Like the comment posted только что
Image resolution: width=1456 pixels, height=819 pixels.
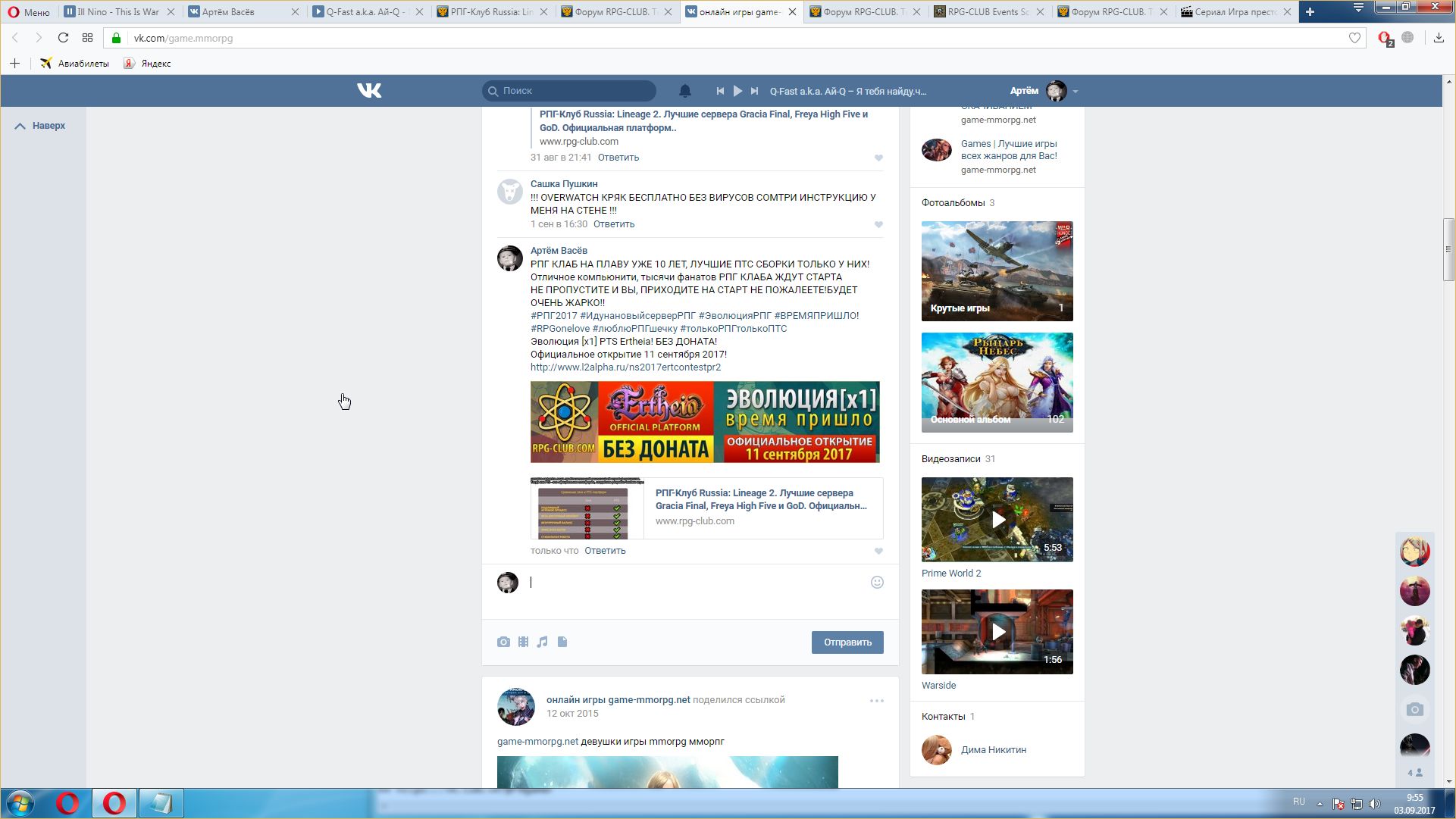[878, 551]
